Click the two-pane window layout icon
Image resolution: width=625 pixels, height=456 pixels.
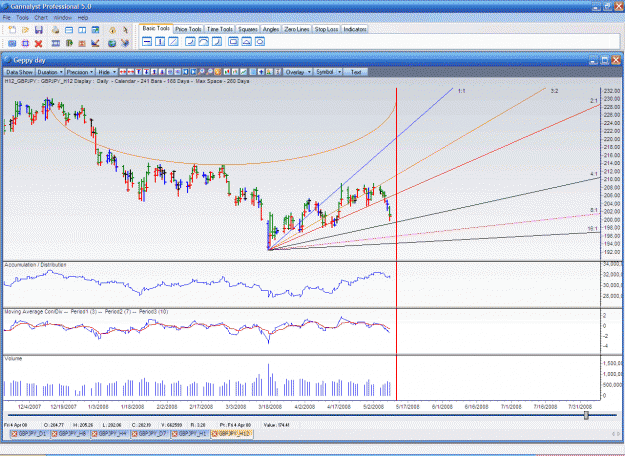[82, 30]
